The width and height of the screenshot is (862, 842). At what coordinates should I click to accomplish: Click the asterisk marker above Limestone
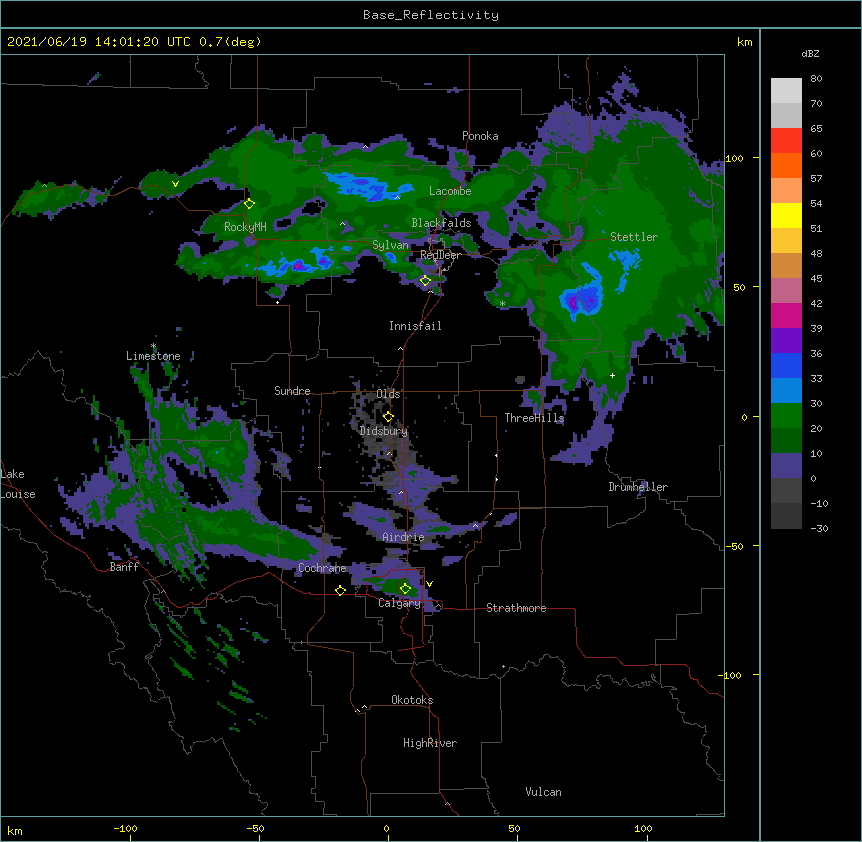pos(154,346)
